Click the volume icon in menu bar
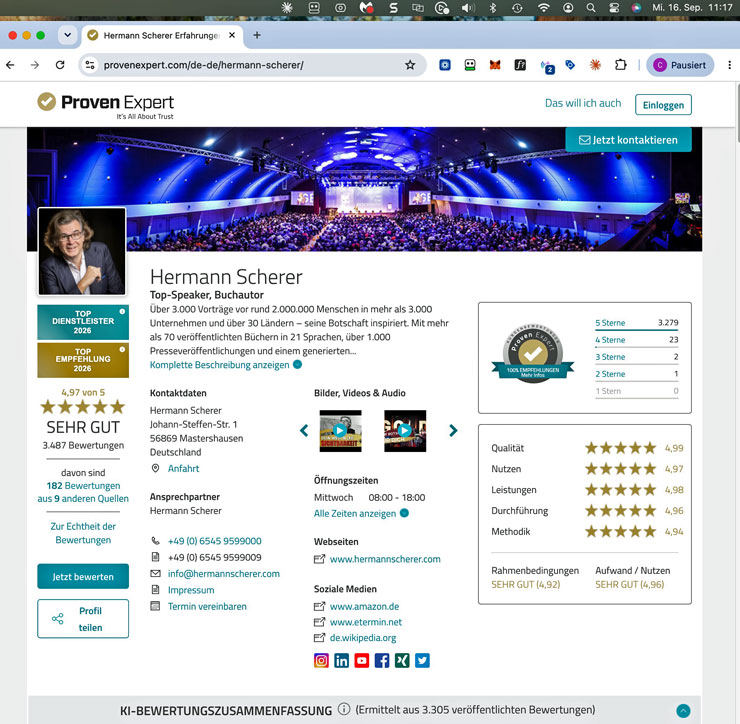The image size is (740, 724). (x=467, y=8)
